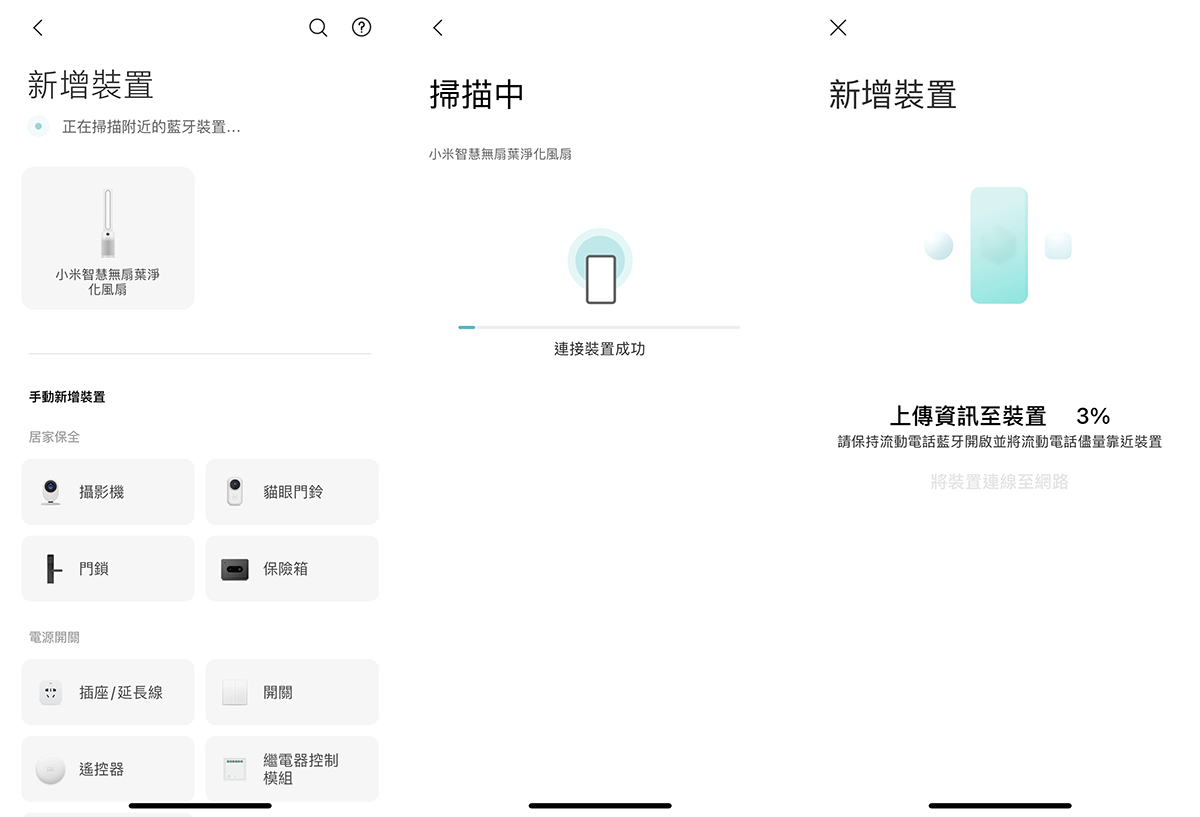
Task: Click the fan image in the discovered device card
Action: [108, 224]
